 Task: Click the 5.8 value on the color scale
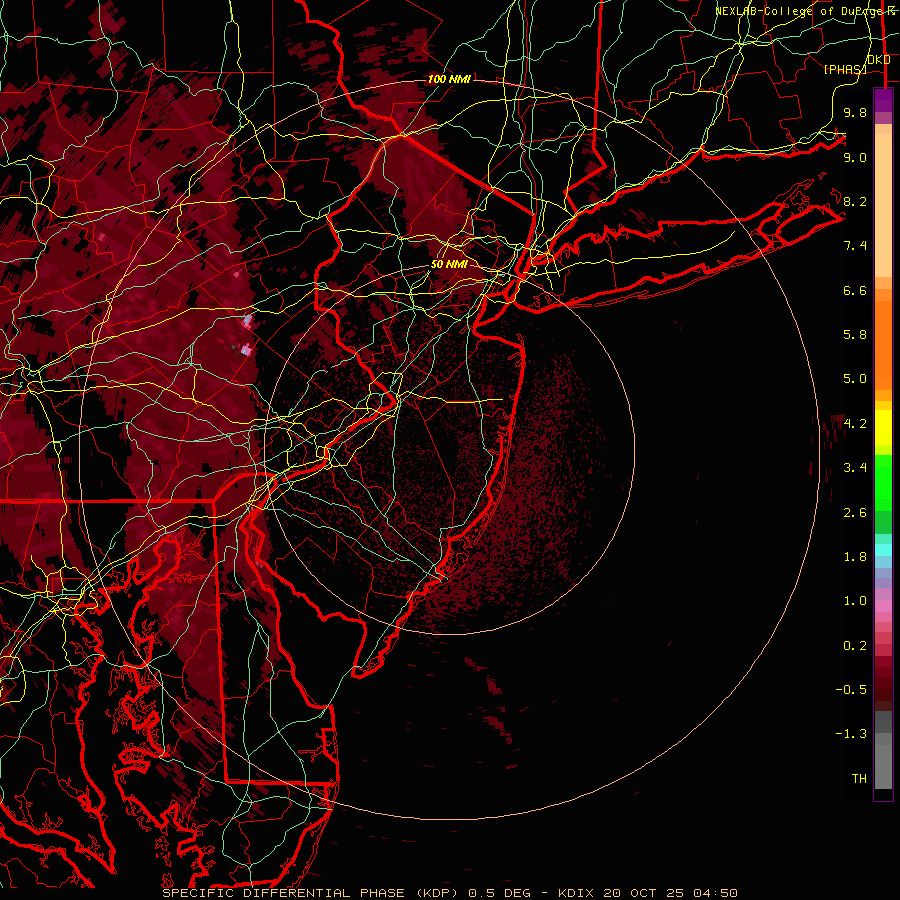[855, 335]
